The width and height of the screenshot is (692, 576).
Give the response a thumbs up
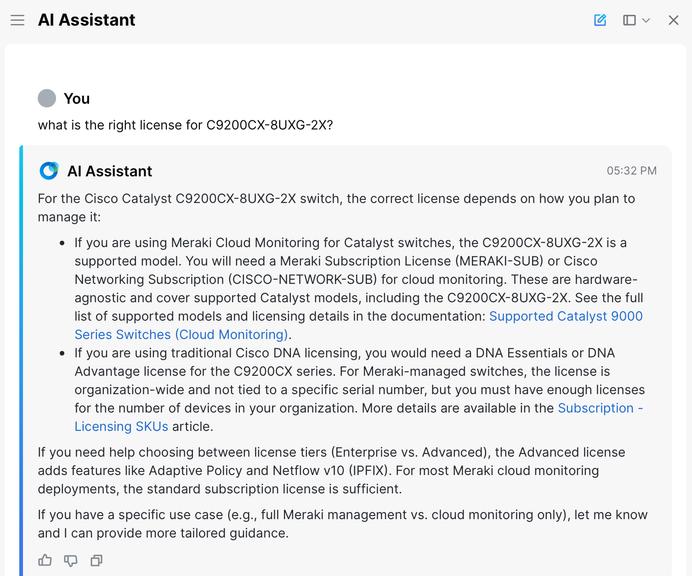pos(45,560)
